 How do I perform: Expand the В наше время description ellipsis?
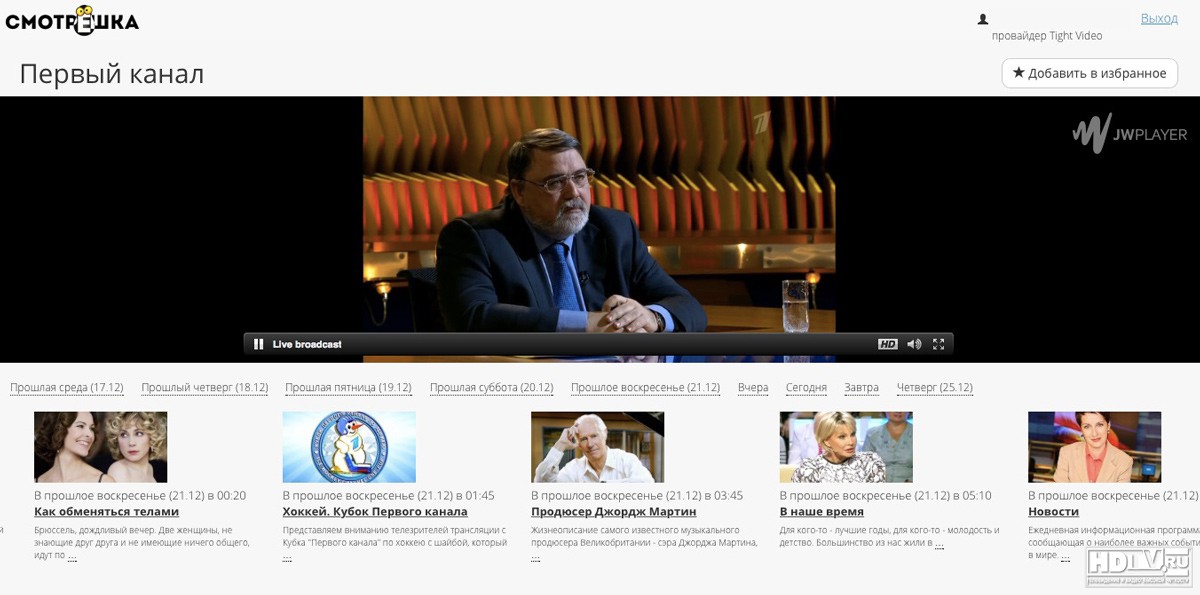point(939,544)
